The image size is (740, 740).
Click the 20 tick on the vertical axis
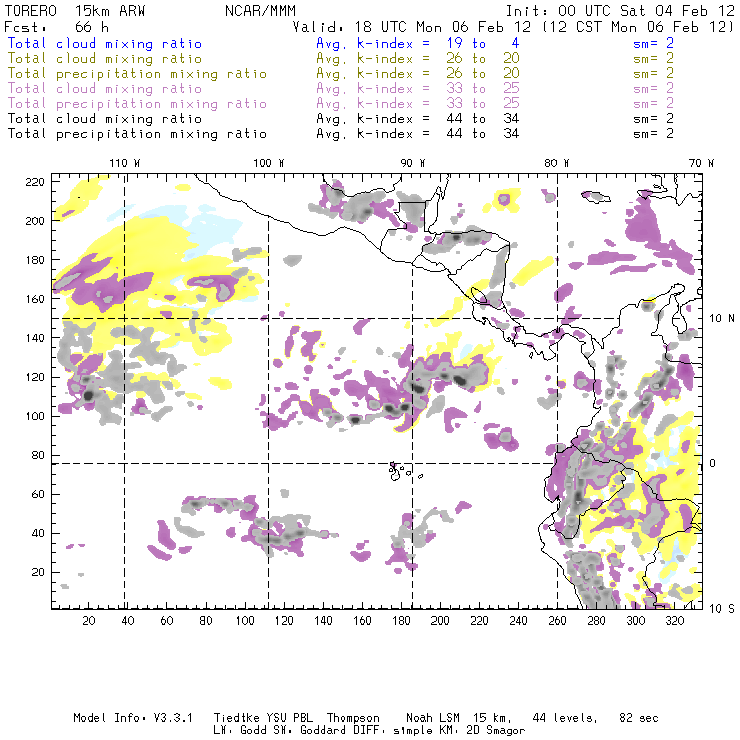38,572
